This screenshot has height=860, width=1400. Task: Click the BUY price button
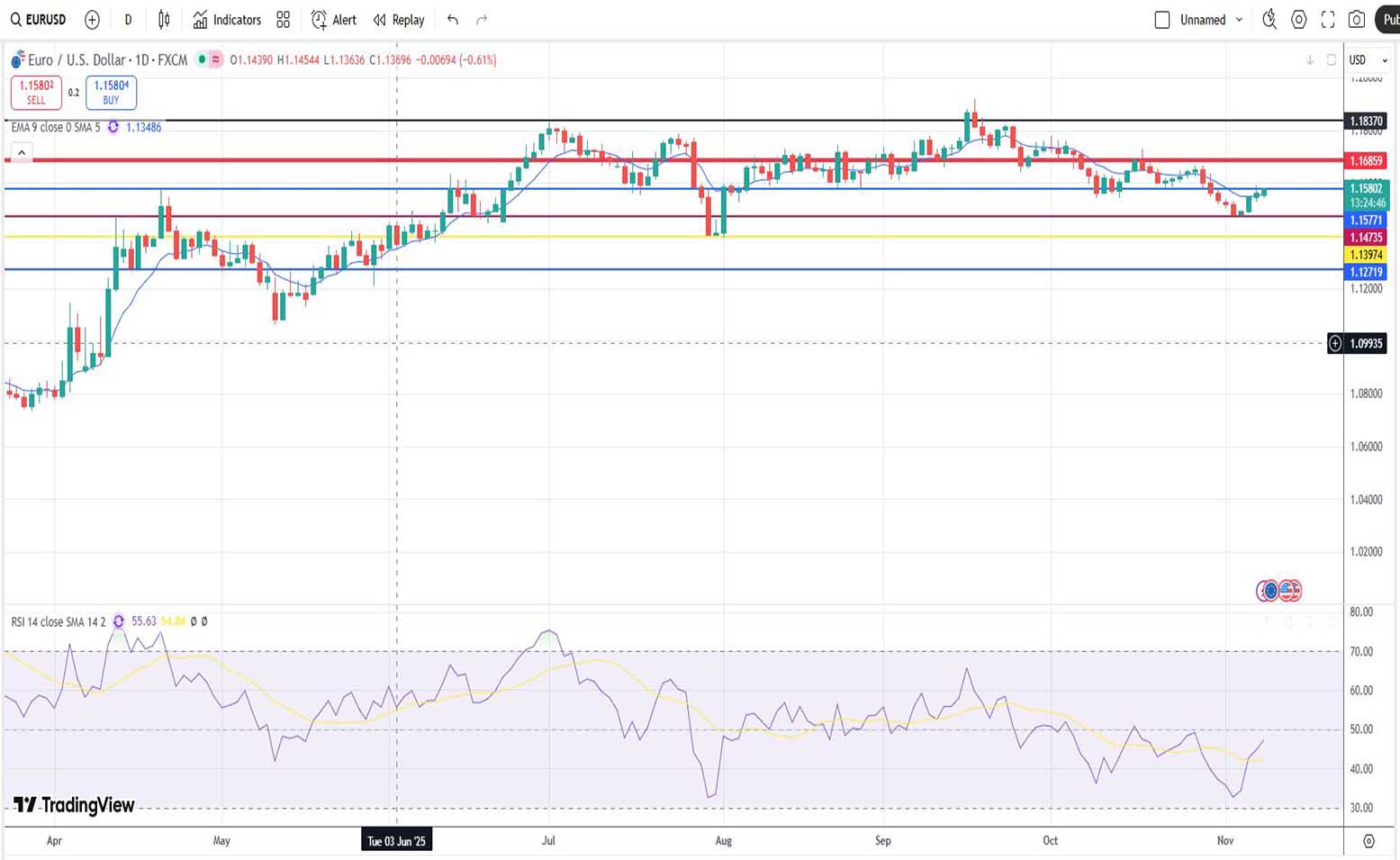pyautogui.click(x=112, y=93)
